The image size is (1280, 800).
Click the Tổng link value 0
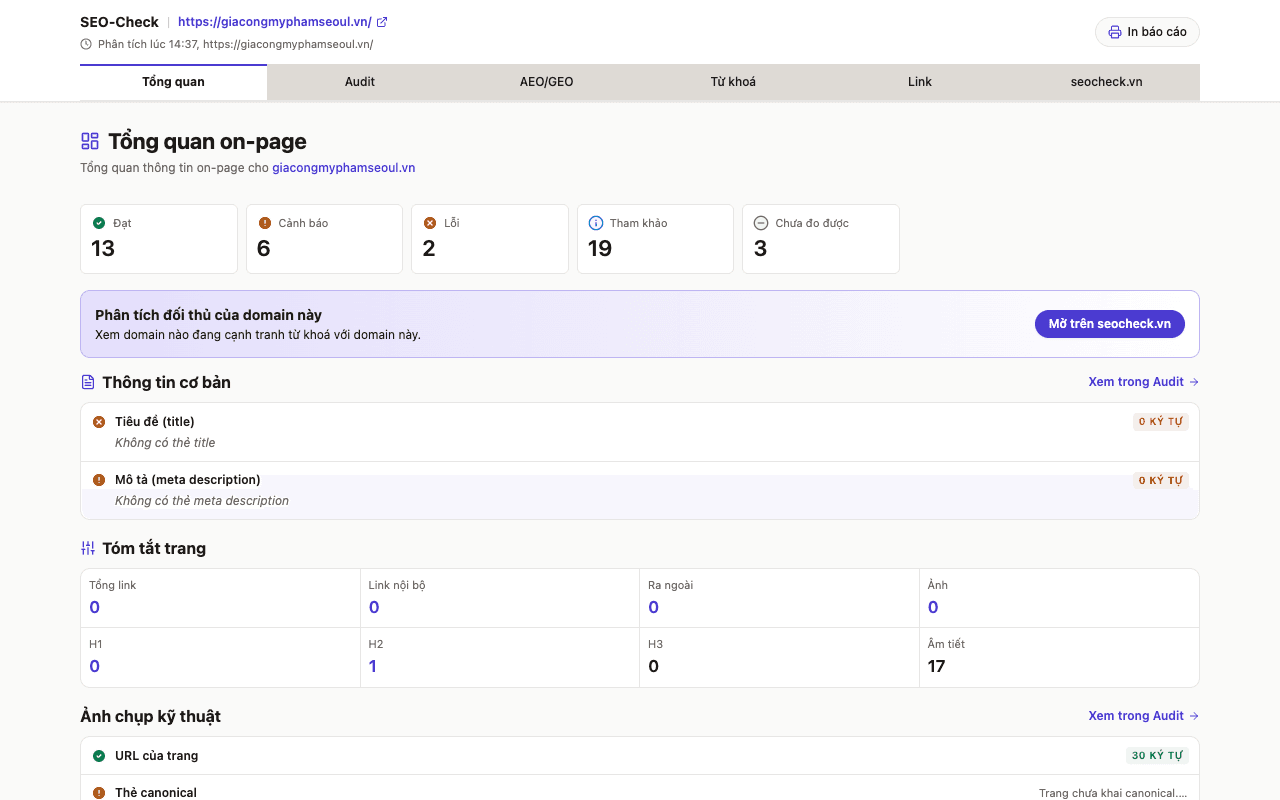coord(95,607)
